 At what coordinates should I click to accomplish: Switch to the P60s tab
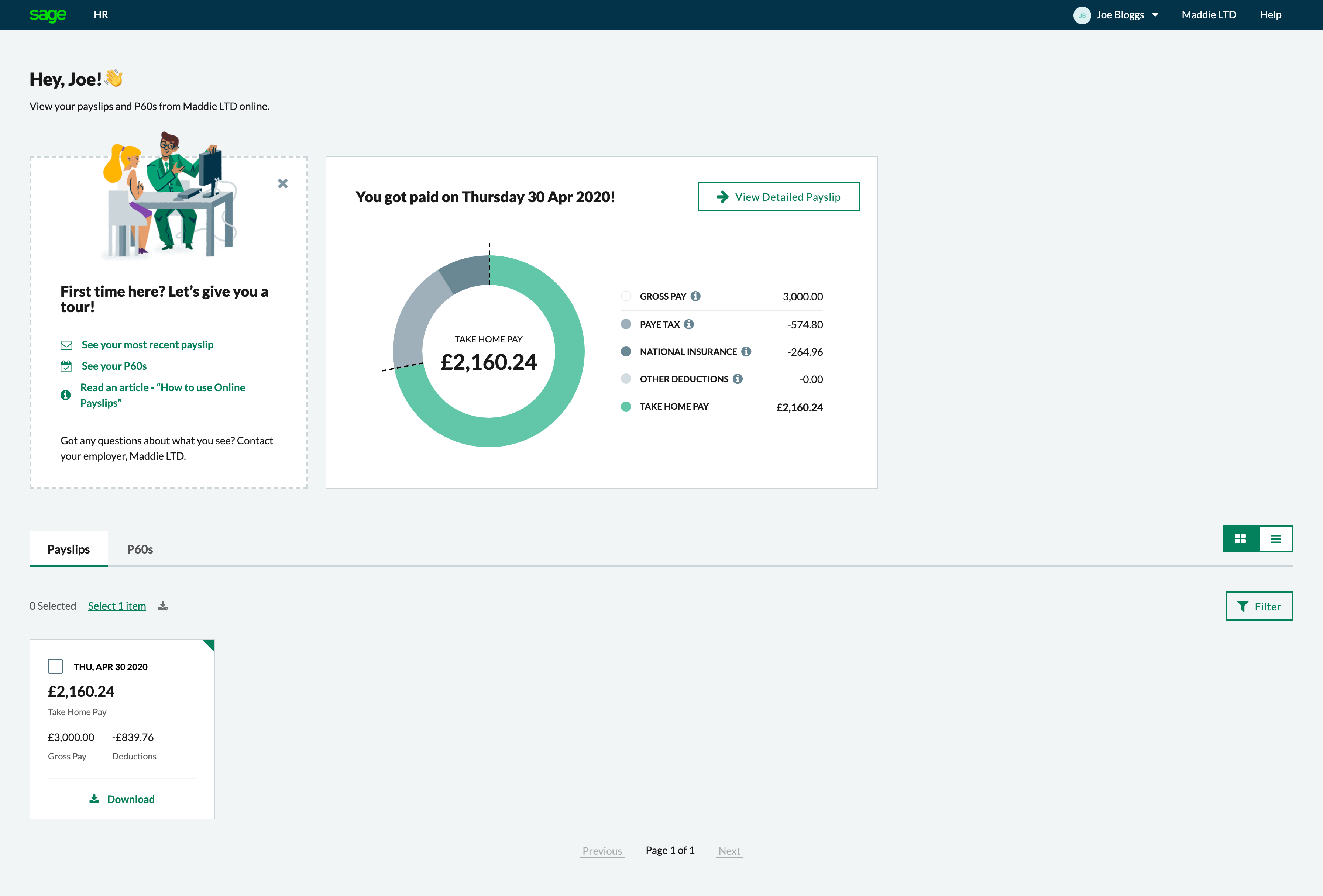(140, 549)
